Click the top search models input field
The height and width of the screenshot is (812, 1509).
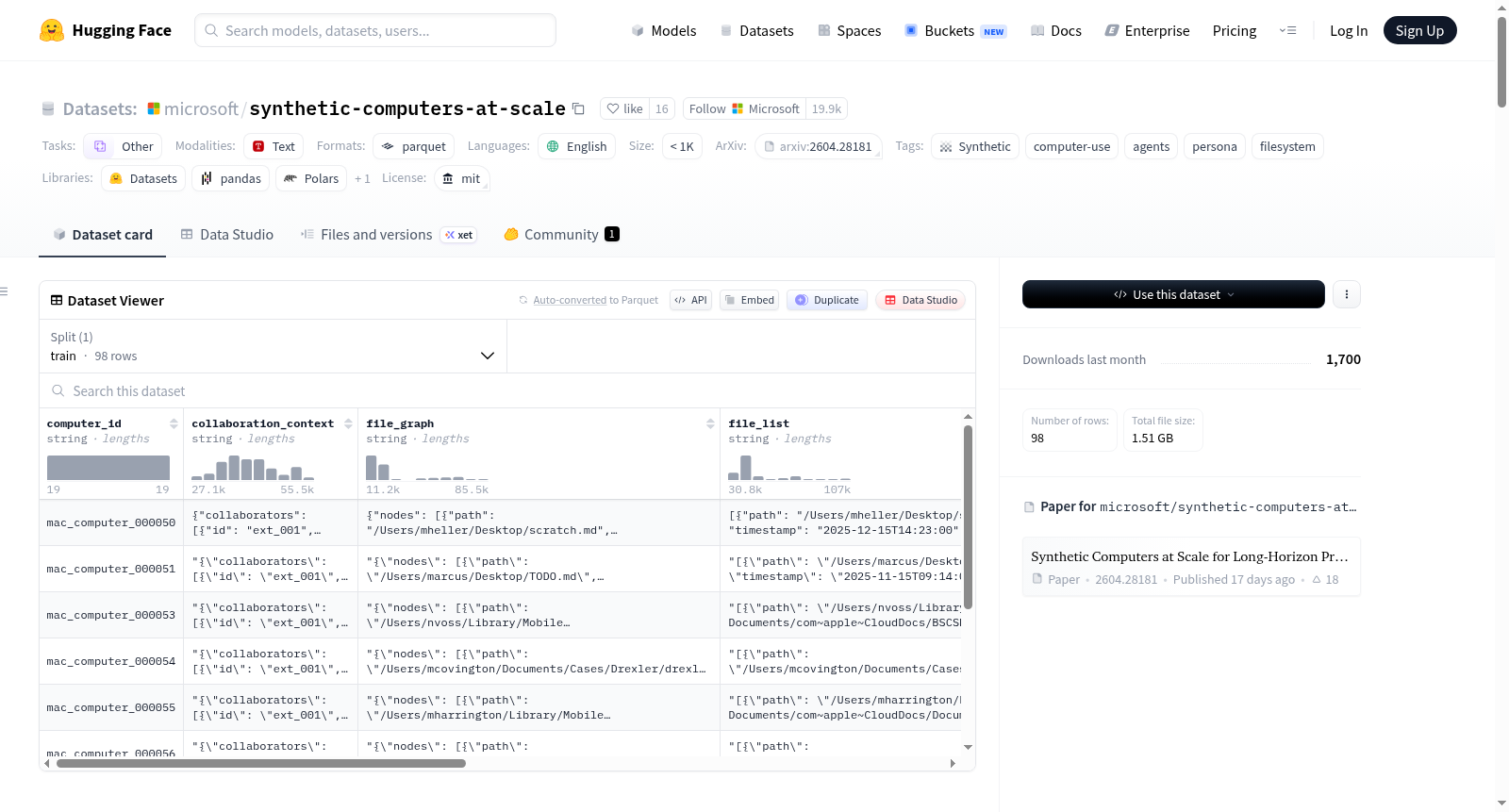[x=375, y=30]
